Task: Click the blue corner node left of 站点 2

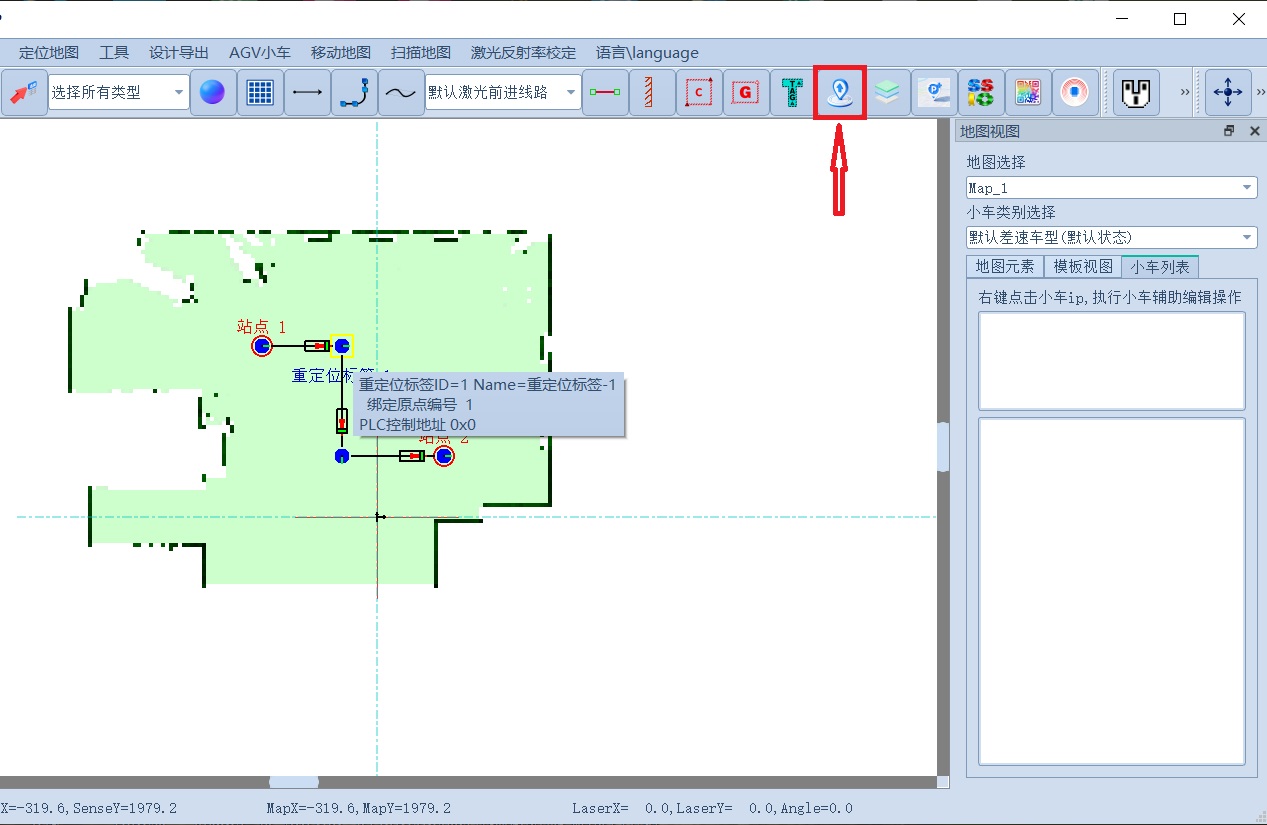Action: [x=342, y=456]
